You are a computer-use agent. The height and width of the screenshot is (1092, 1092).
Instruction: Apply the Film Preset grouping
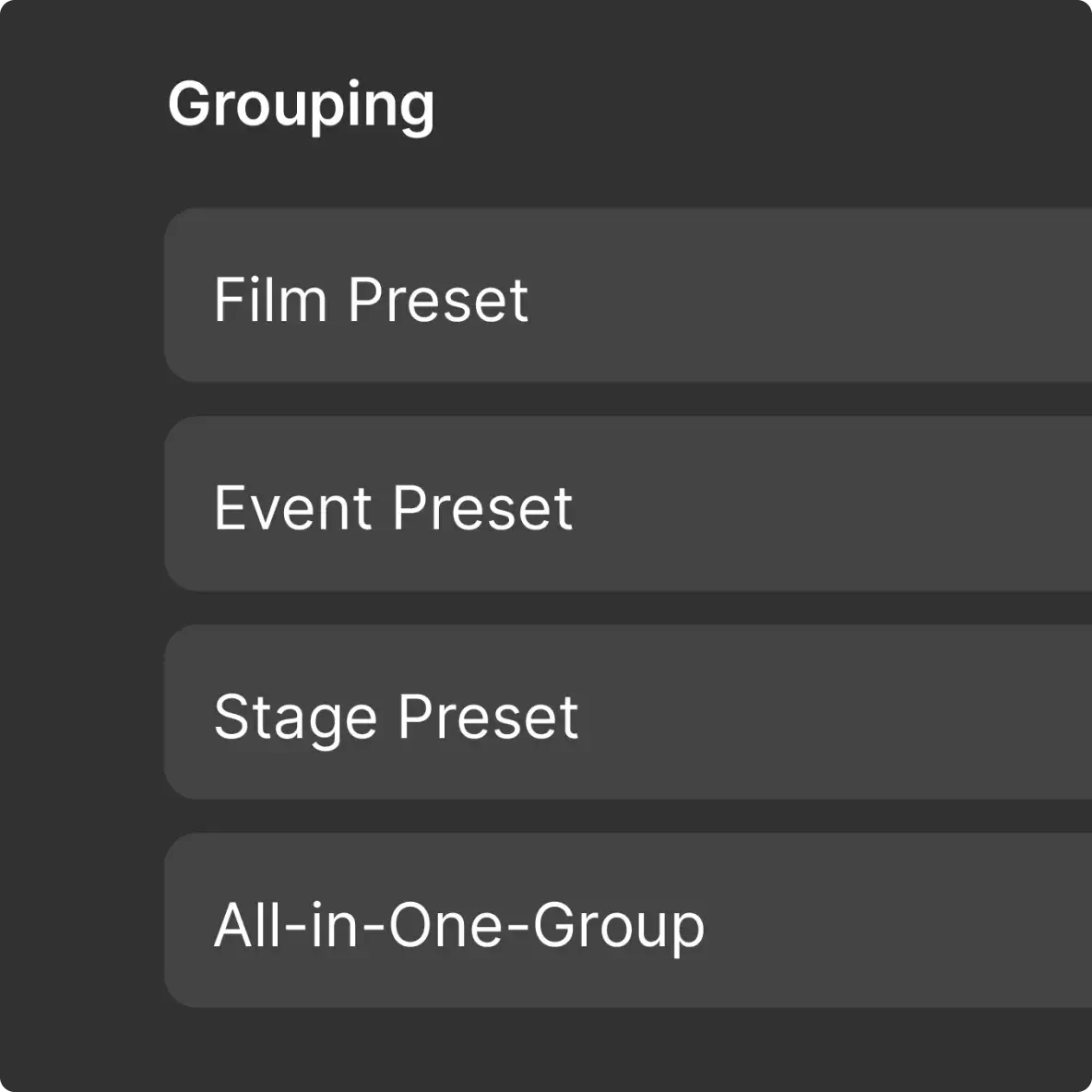point(627,296)
